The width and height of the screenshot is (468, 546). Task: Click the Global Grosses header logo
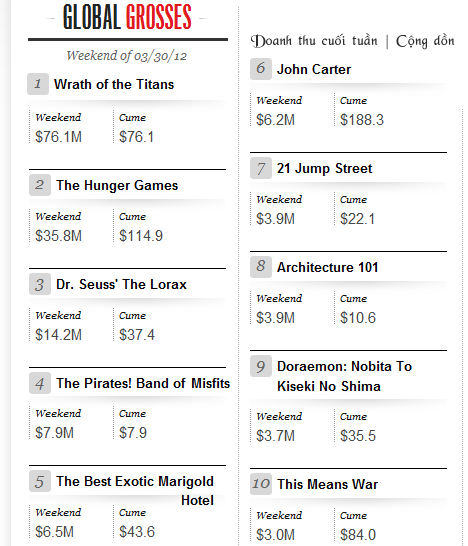(x=127, y=17)
